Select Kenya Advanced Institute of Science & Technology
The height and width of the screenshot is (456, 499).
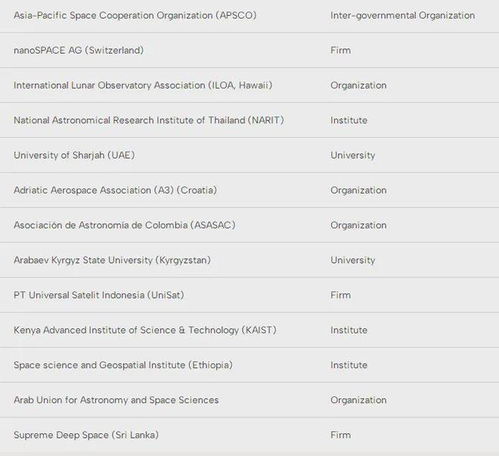pos(126,330)
